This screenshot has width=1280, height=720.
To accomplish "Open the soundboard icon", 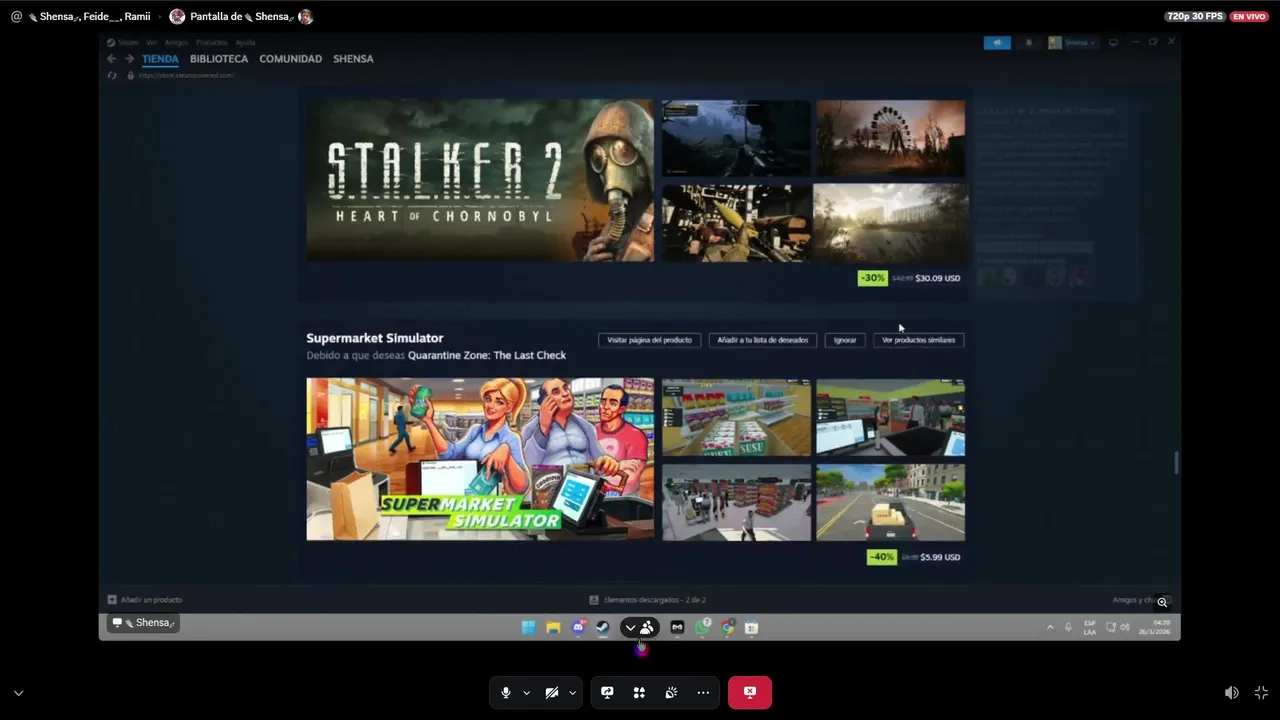I will 671,692.
